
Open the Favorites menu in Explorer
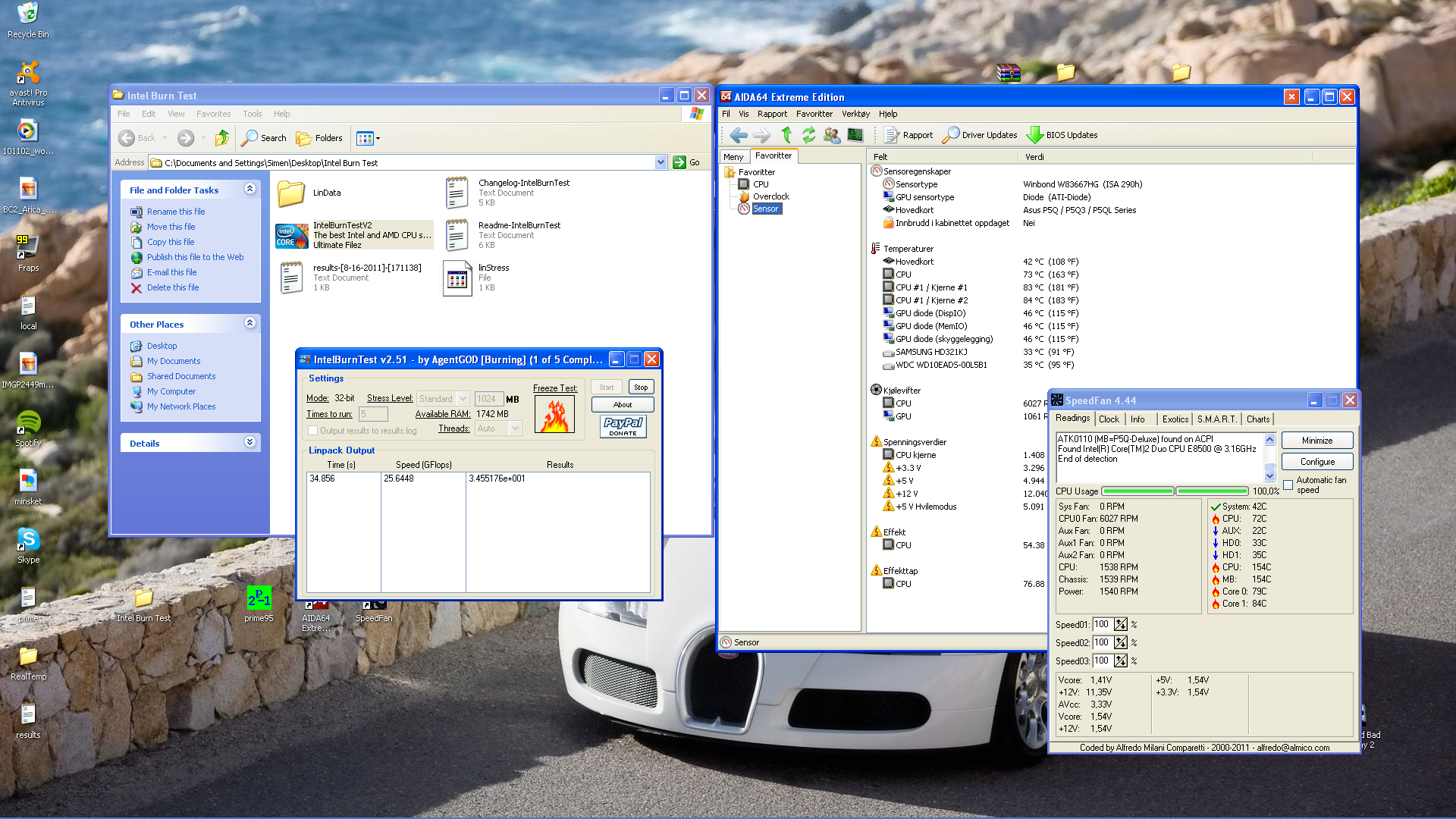point(213,114)
